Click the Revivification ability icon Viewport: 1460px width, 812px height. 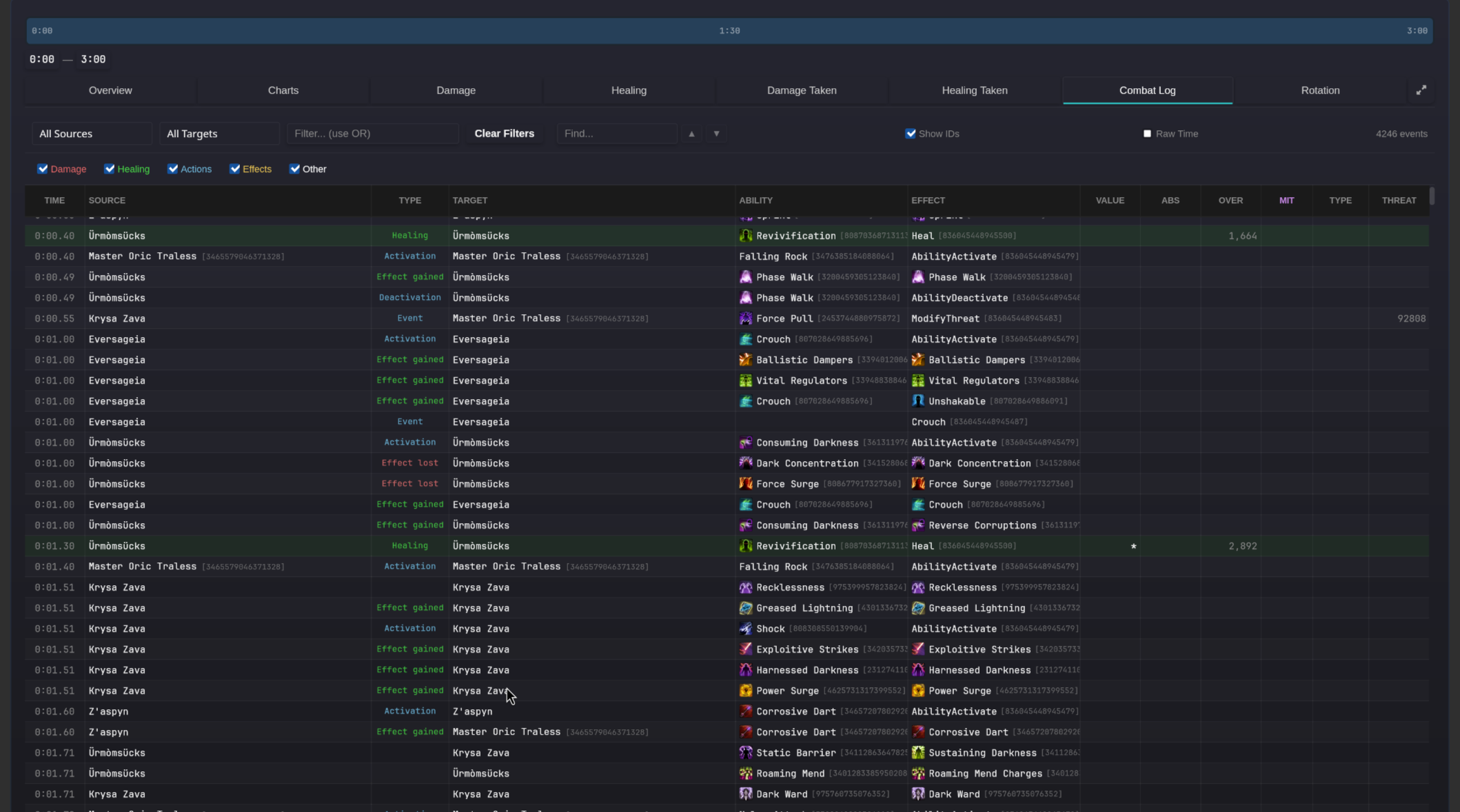pos(746,235)
